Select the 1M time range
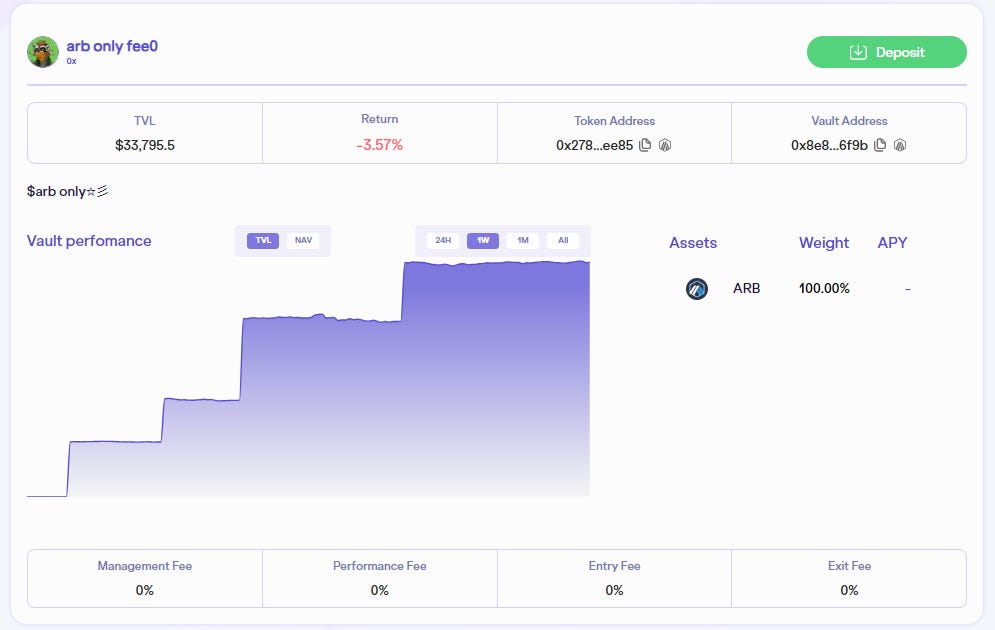The image size is (995, 630). point(523,240)
